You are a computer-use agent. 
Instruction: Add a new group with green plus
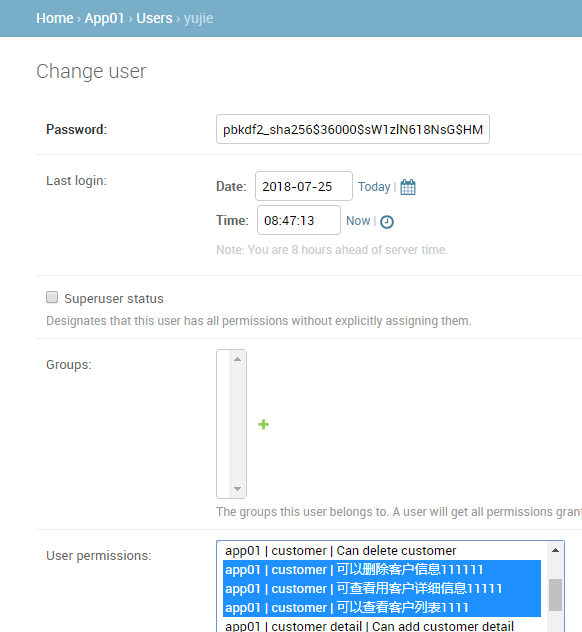click(263, 424)
